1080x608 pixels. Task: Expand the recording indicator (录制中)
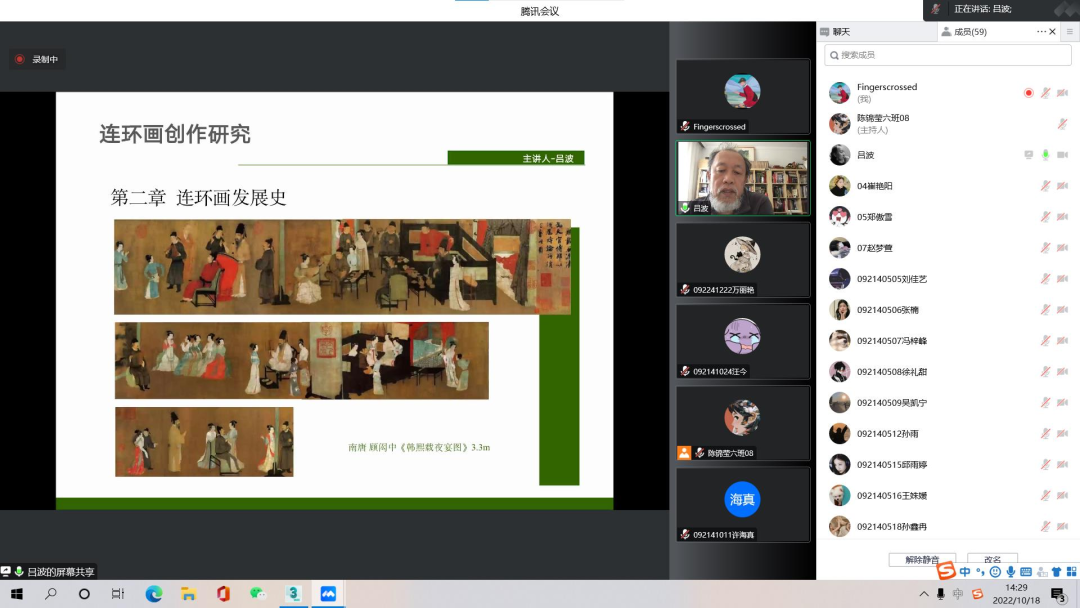(x=37, y=59)
